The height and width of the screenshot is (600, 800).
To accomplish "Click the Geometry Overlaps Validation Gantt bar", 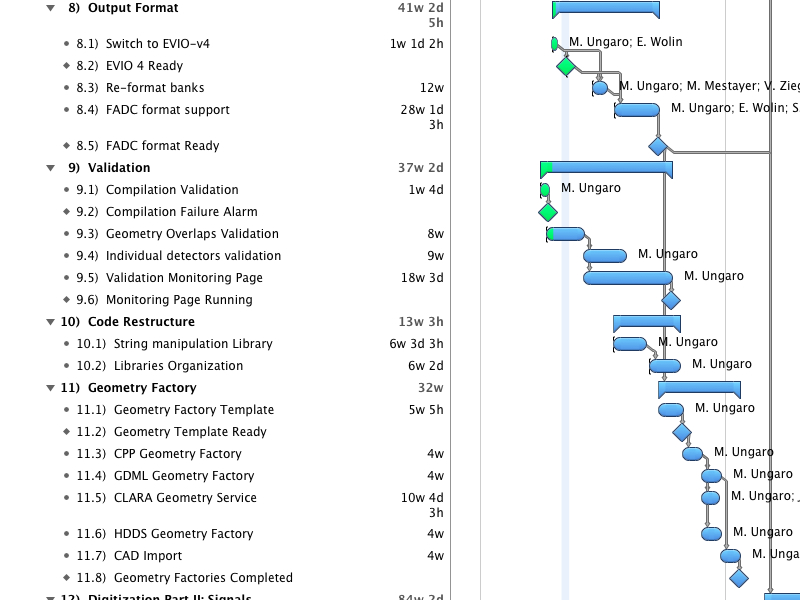I will point(565,234).
